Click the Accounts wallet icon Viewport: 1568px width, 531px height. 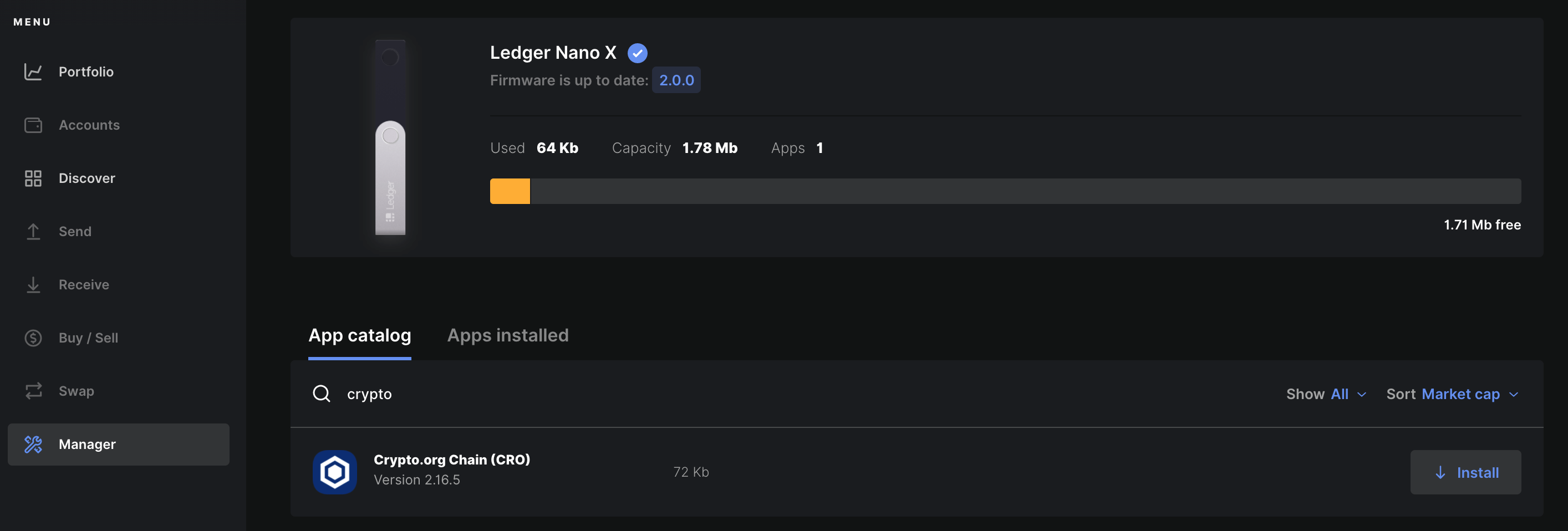tap(33, 125)
